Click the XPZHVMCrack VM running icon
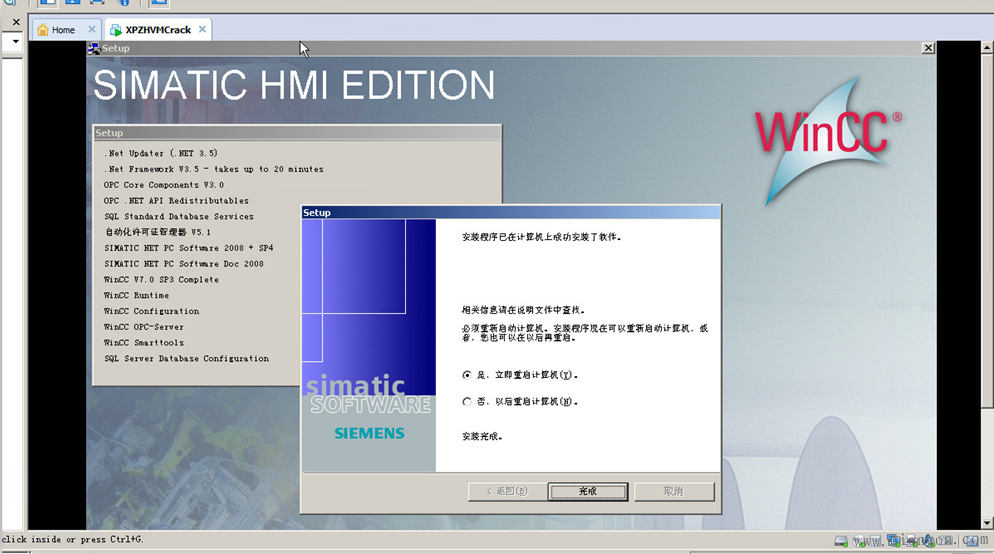Screen dimensions: 994x554 pyautogui.click(x=116, y=30)
